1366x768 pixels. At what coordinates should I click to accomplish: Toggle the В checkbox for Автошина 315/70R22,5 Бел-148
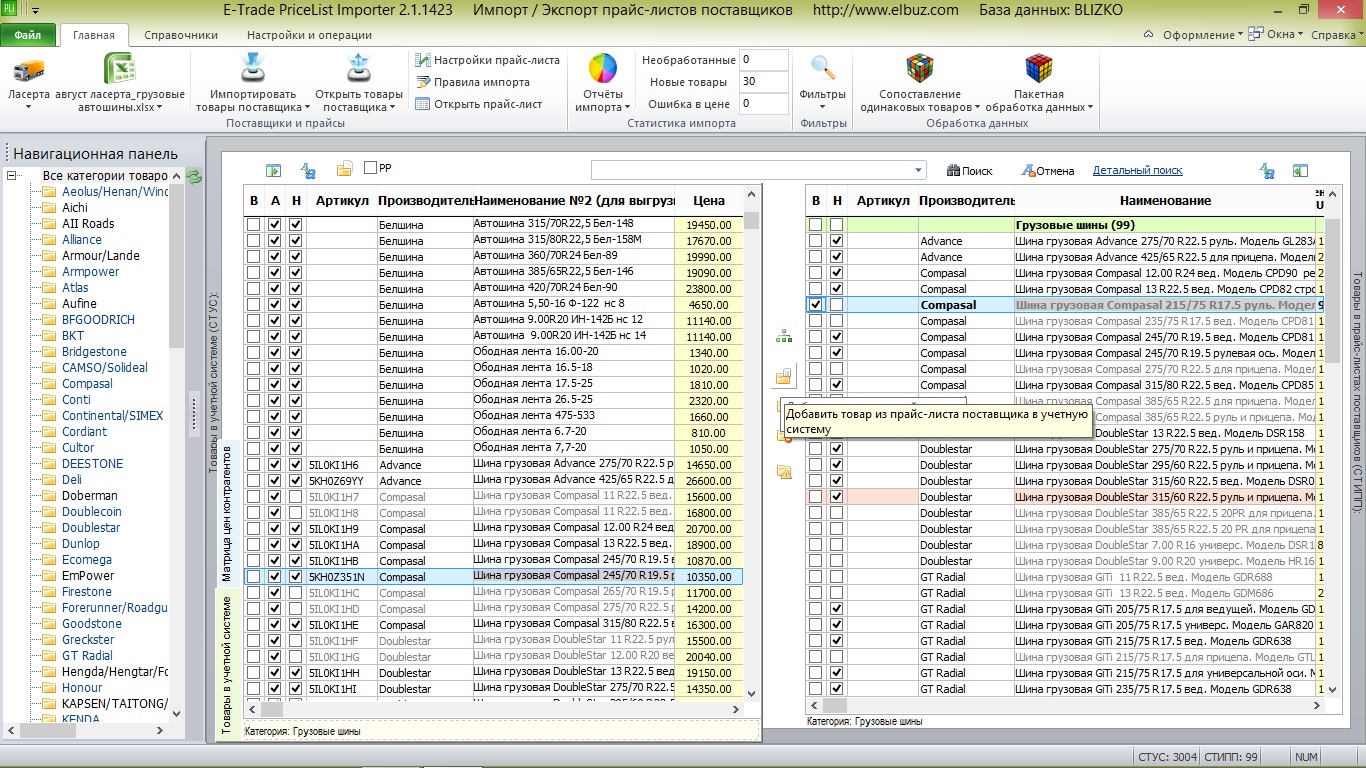pos(254,225)
